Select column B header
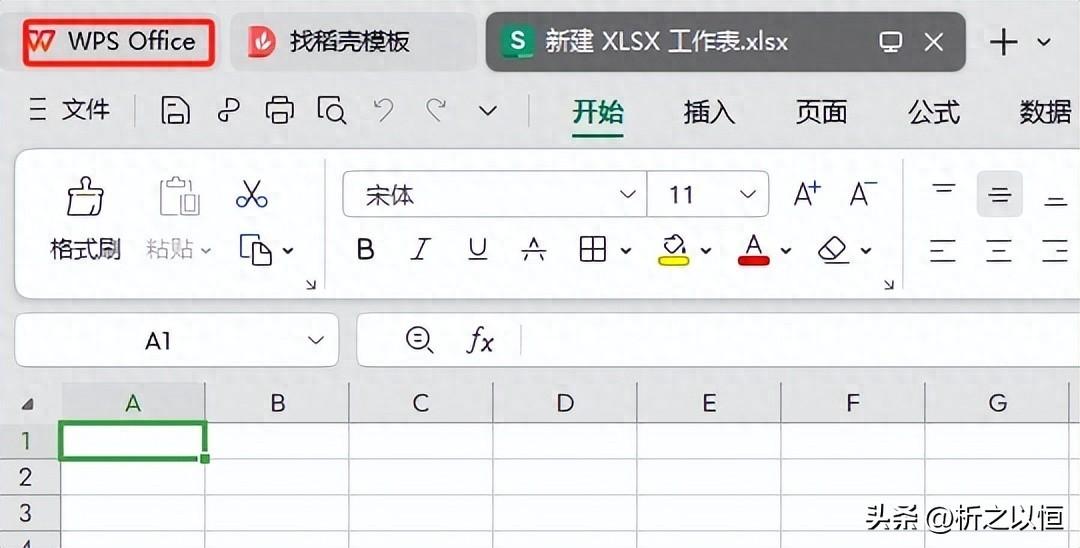Viewport: 1080px width, 548px height. pos(278,403)
